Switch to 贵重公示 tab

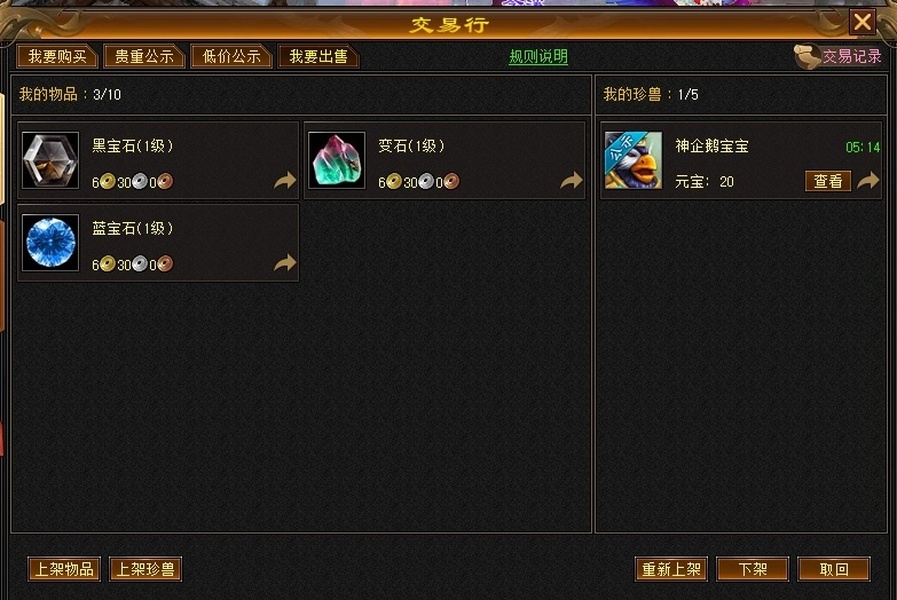[x=144, y=57]
